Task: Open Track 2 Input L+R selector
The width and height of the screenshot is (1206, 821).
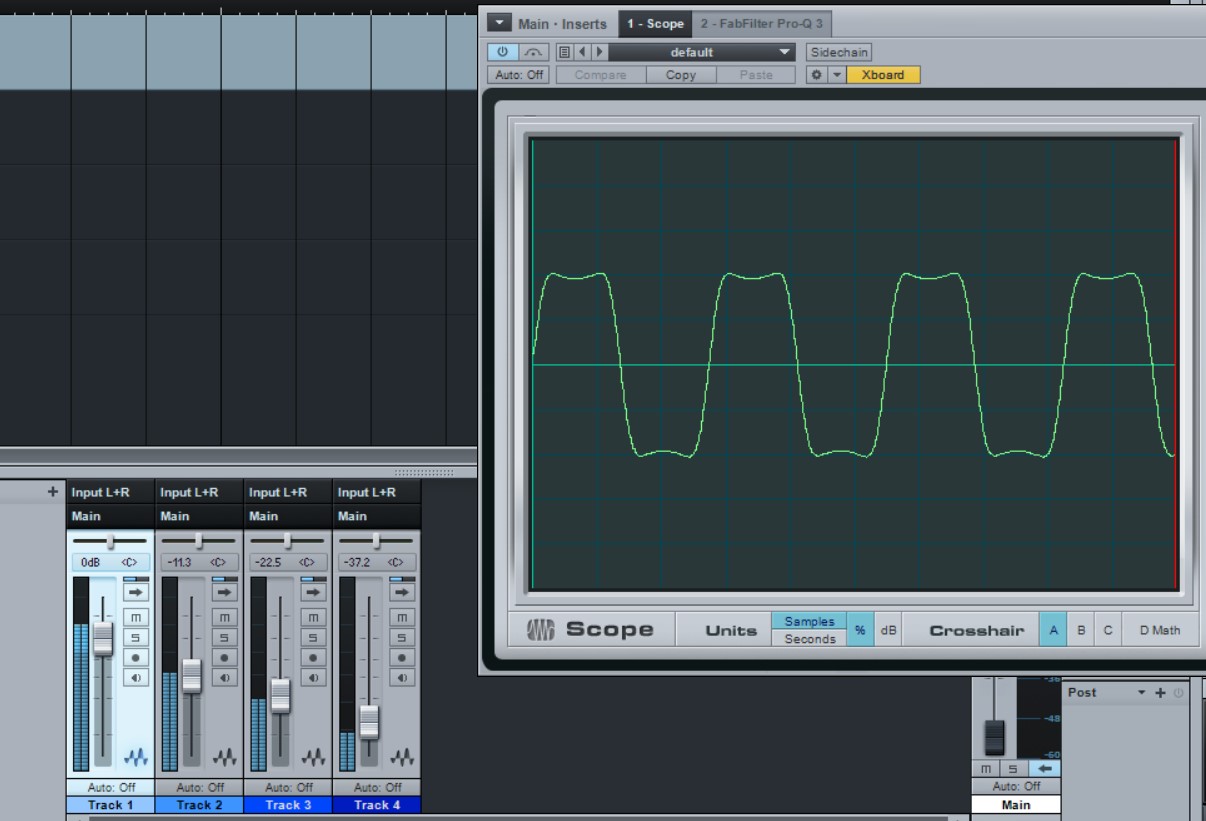Action: 199,492
